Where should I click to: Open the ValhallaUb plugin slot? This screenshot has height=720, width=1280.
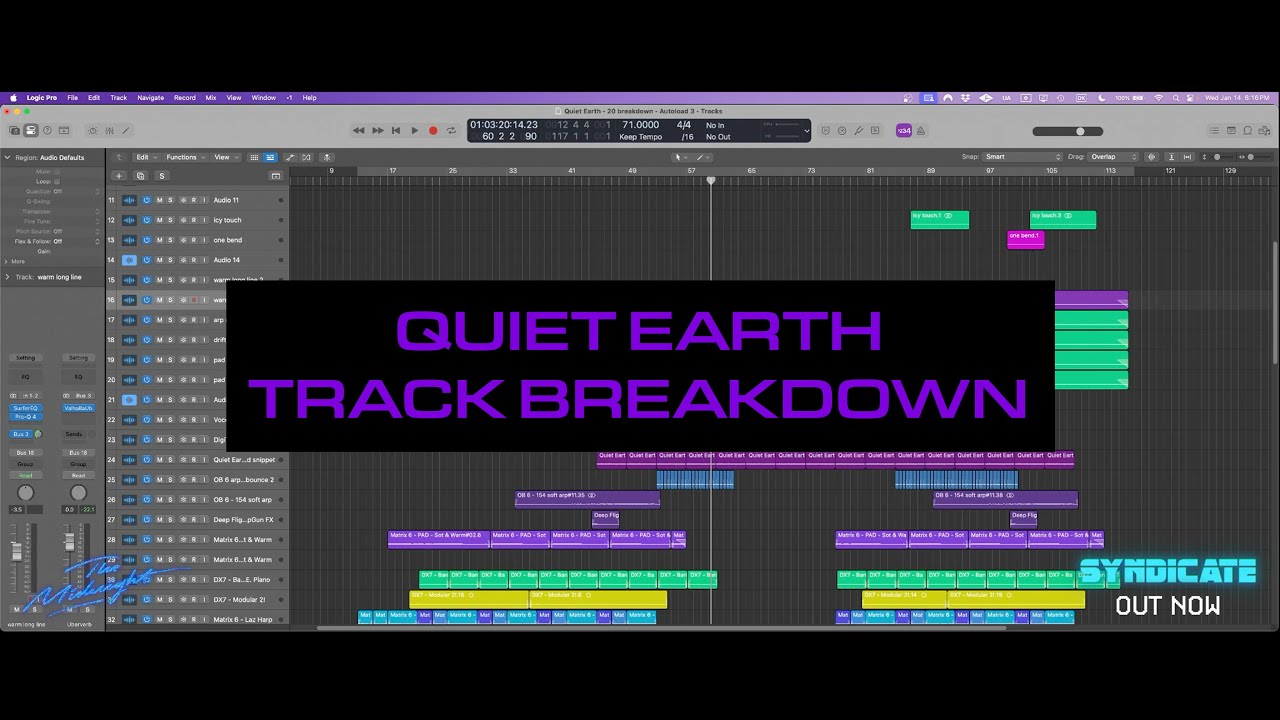[79, 408]
